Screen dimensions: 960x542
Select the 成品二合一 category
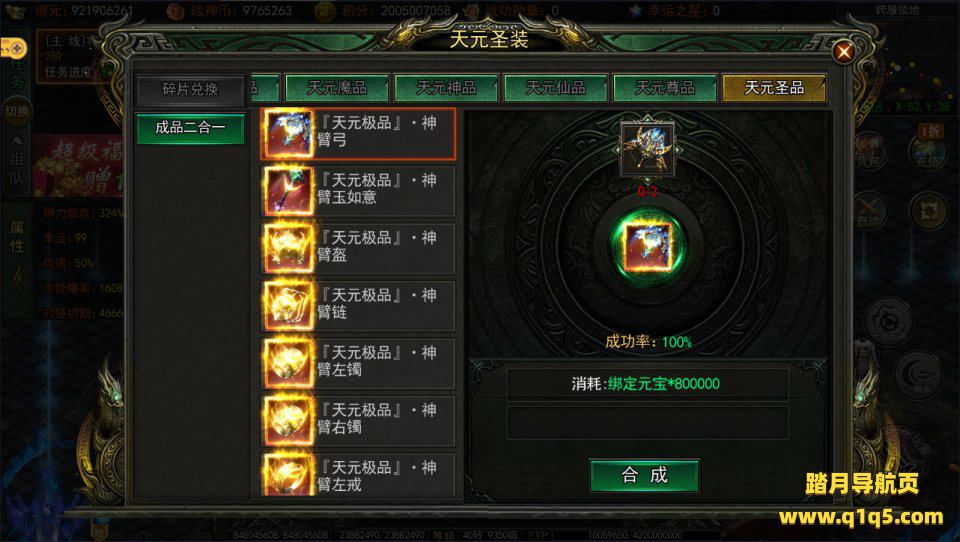pos(190,128)
